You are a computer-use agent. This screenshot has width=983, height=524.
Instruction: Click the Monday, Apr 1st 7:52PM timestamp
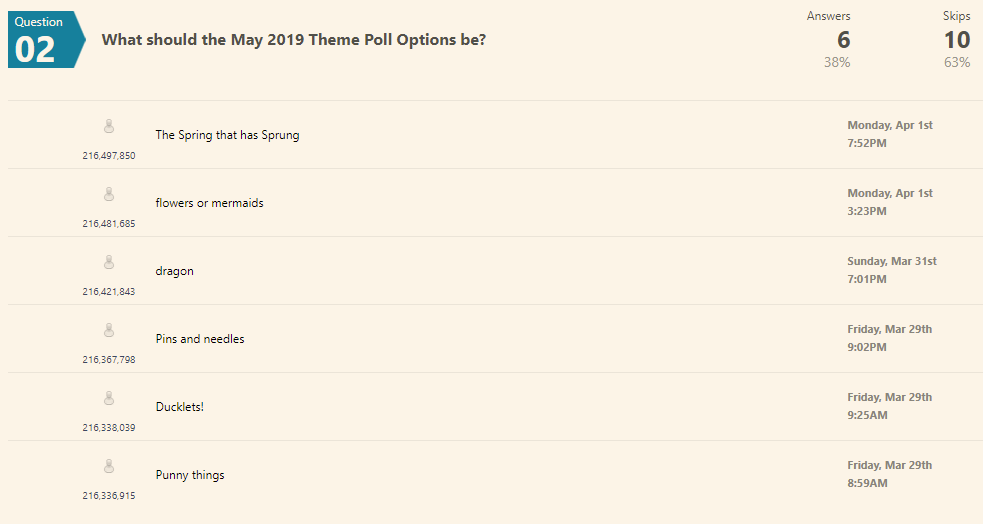[x=890, y=134]
